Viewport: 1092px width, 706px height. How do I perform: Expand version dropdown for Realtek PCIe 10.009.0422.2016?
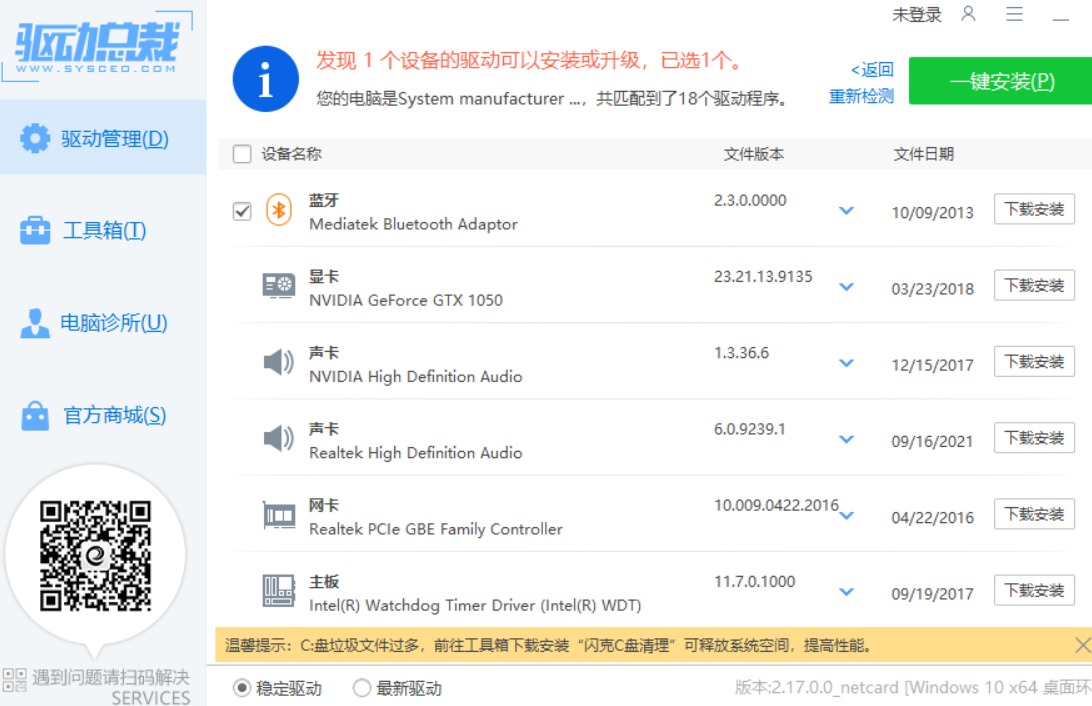click(846, 516)
